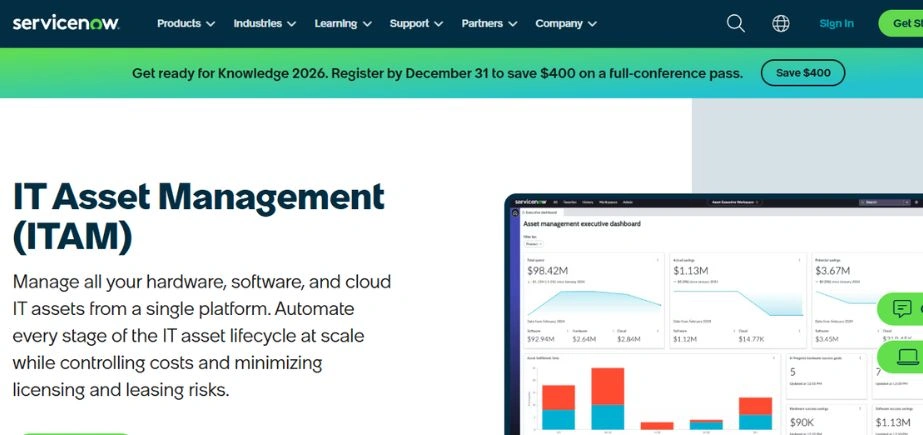Click the $90K hardware savings value

[x=802, y=422]
